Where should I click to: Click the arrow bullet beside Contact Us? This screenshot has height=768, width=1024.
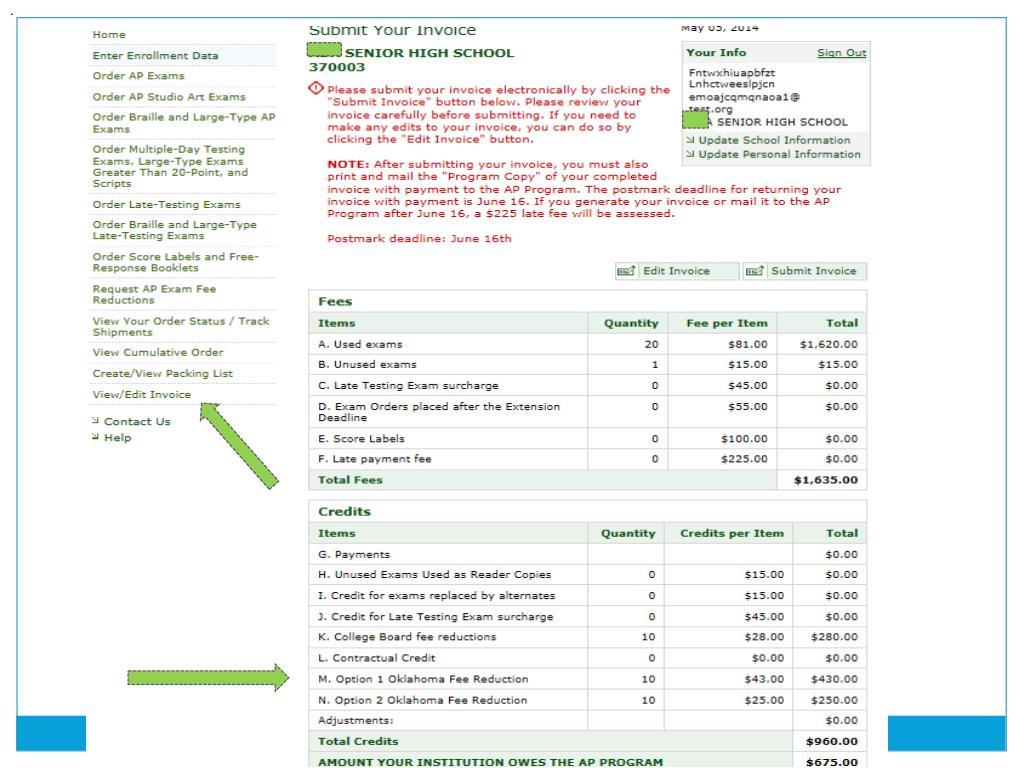click(95, 421)
